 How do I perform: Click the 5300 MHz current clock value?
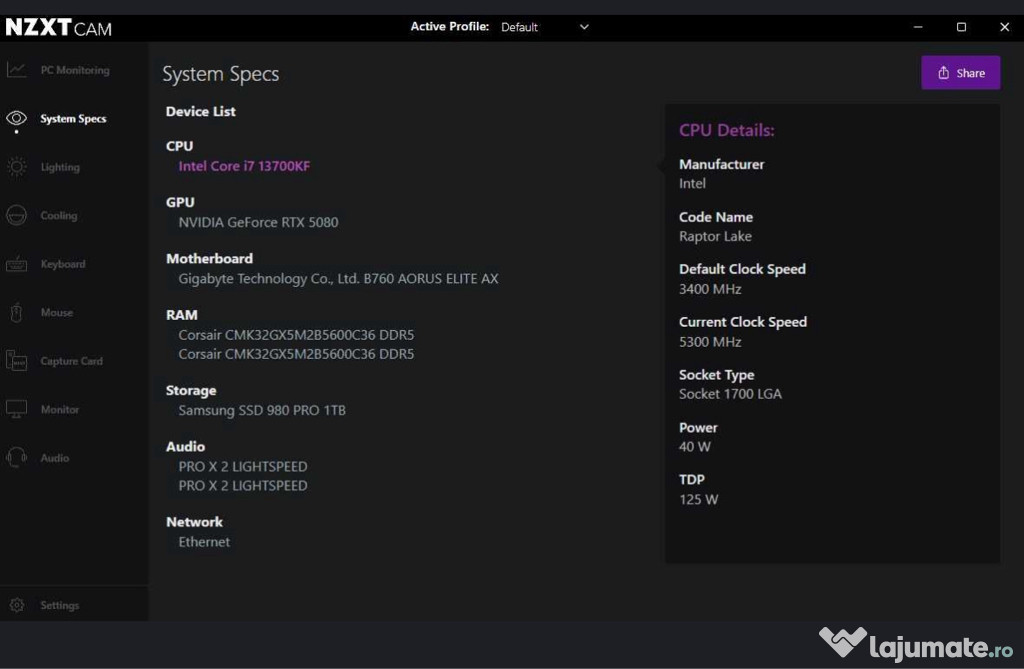tap(710, 342)
